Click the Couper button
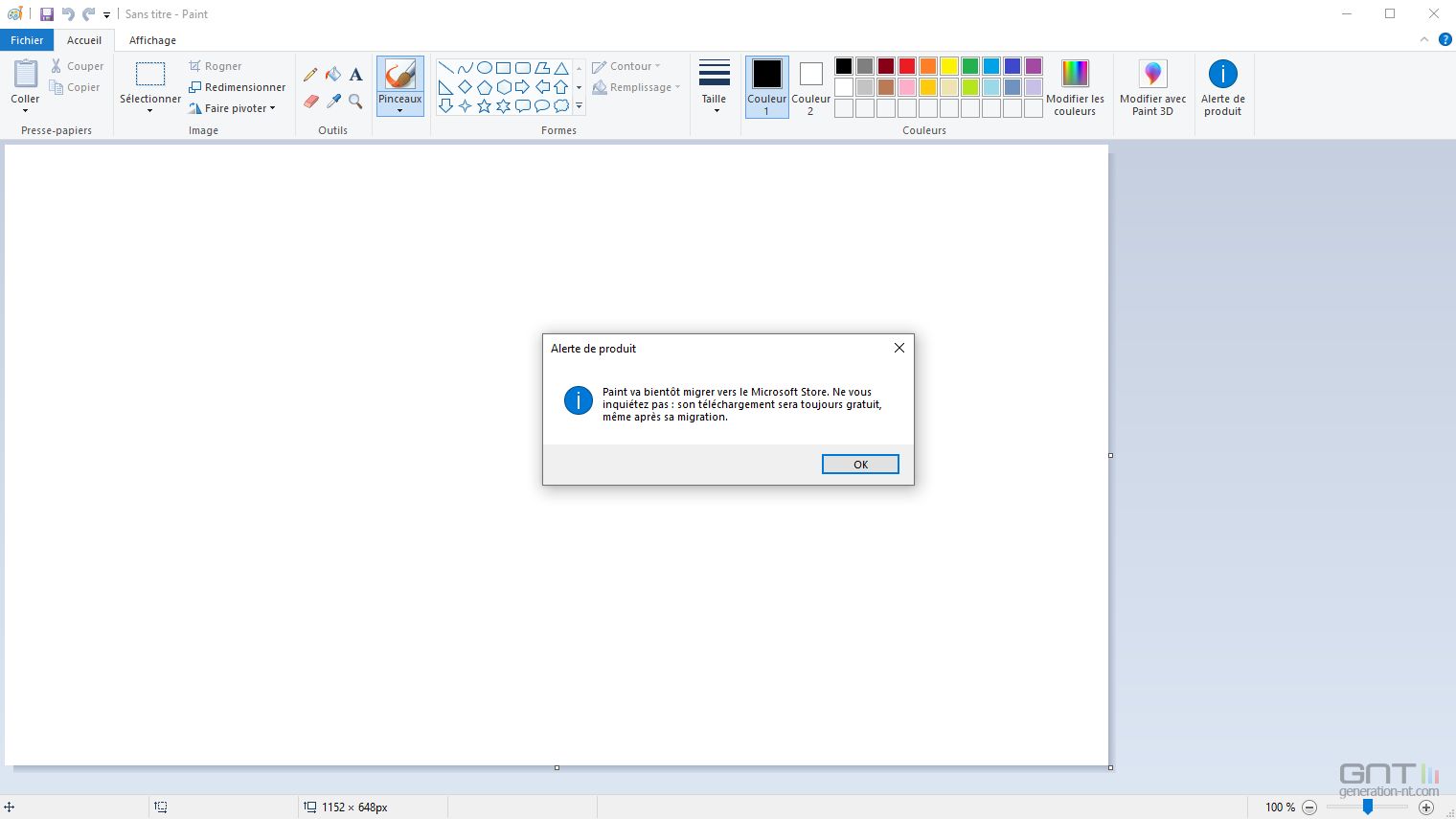 point(77,66)
